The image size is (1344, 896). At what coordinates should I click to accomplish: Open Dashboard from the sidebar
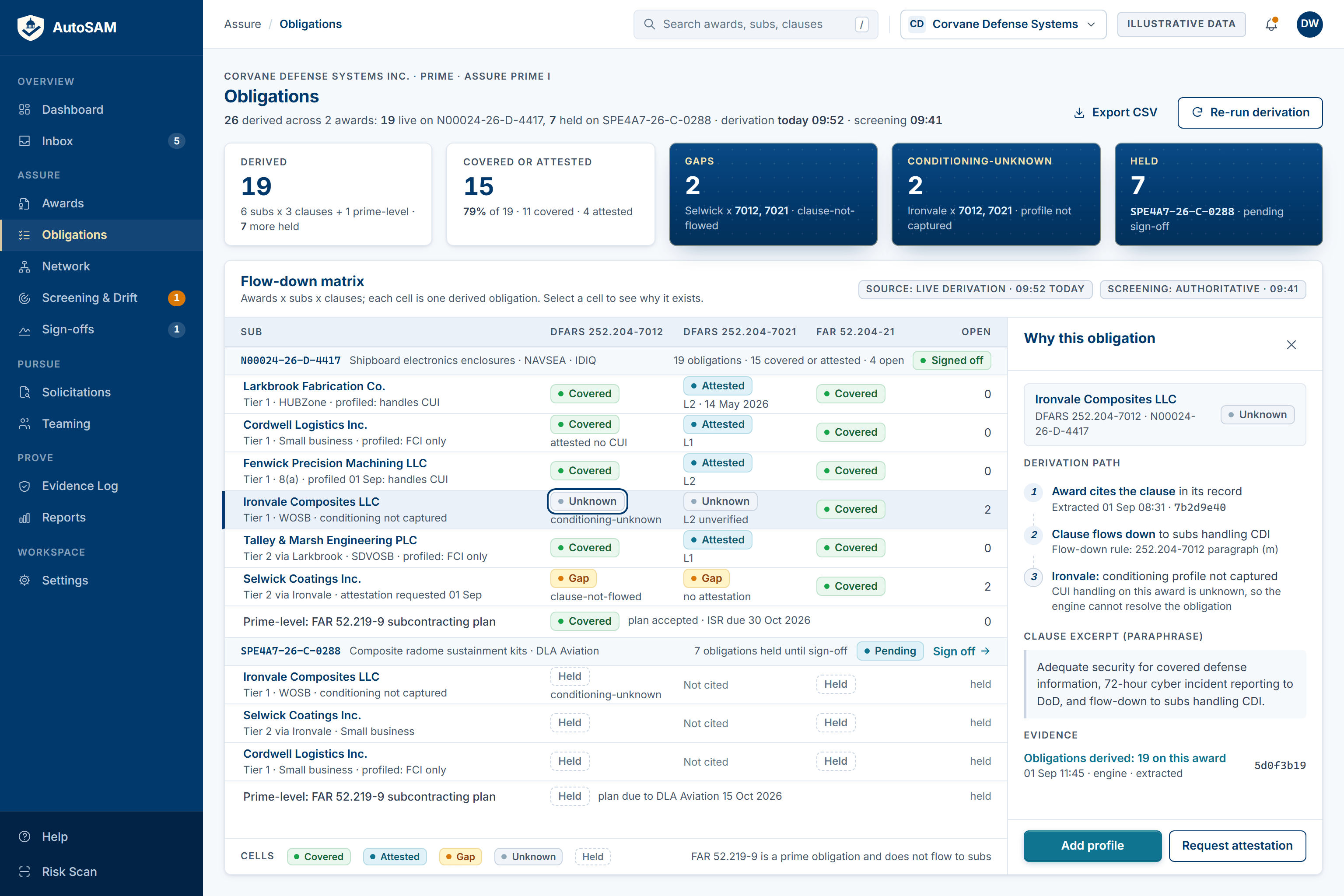coord(101,110)
